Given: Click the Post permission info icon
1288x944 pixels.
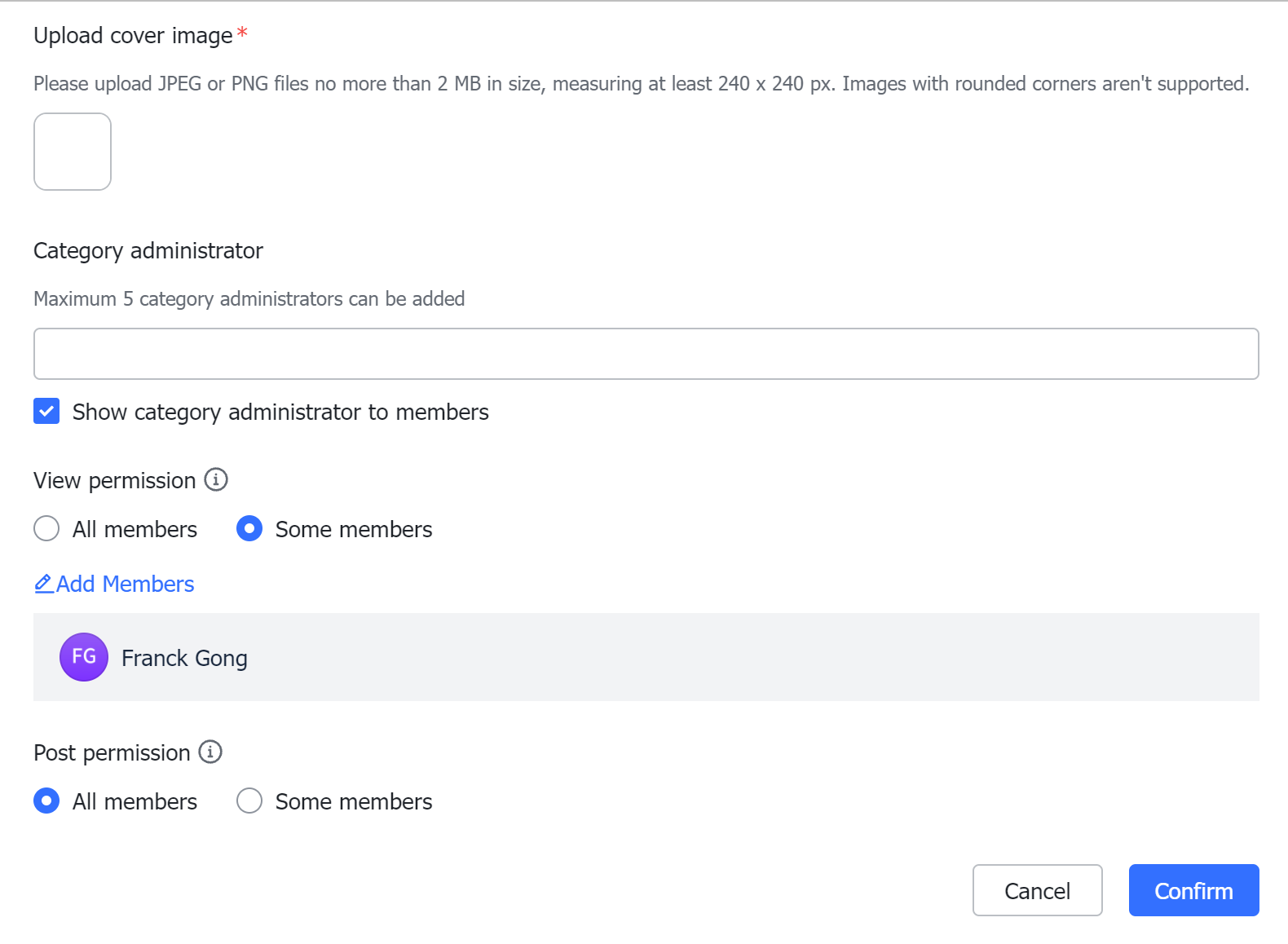Looking at the screenshot, I should [210, 752].
